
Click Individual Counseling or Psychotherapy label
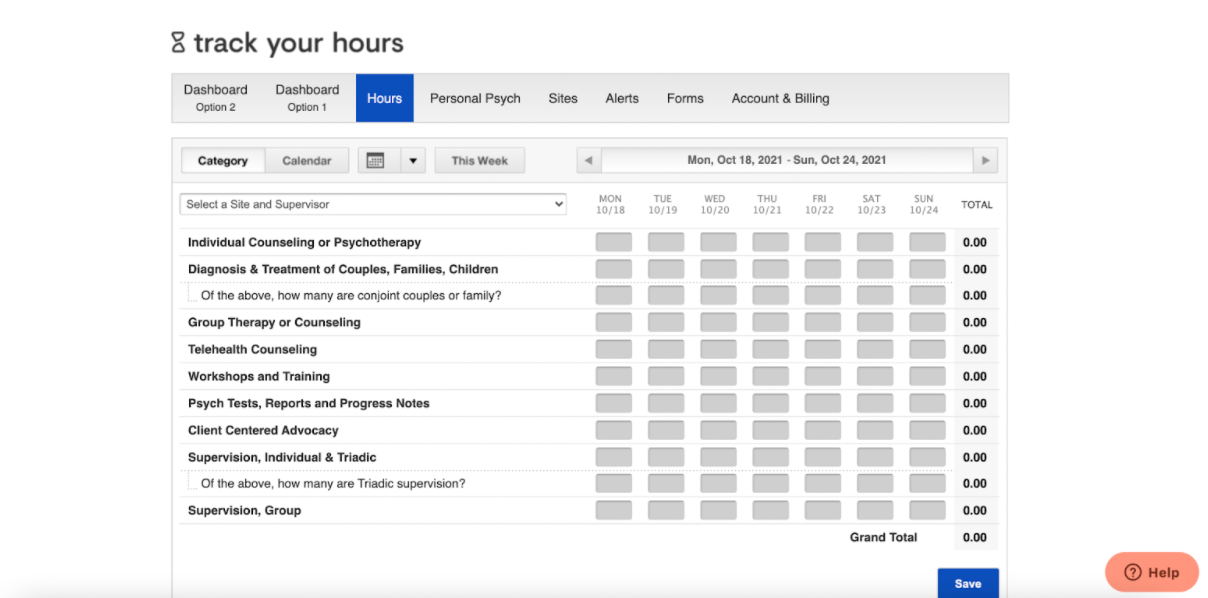pos(304,242)
